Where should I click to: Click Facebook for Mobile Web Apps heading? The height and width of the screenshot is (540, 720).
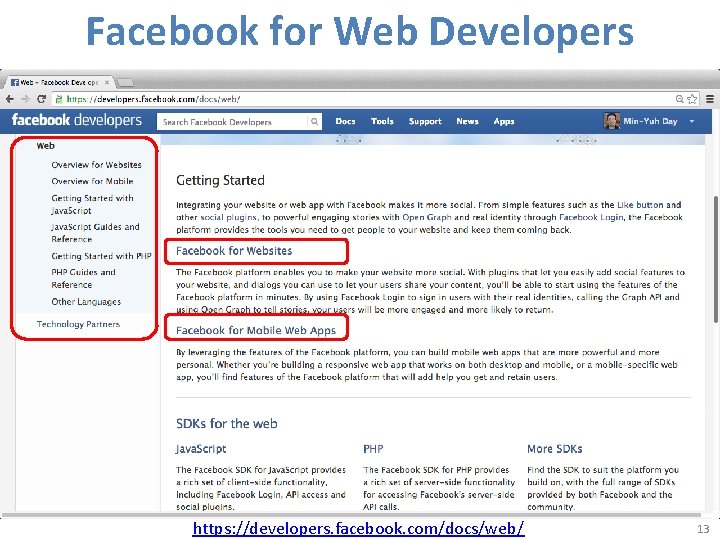[256, 330]
